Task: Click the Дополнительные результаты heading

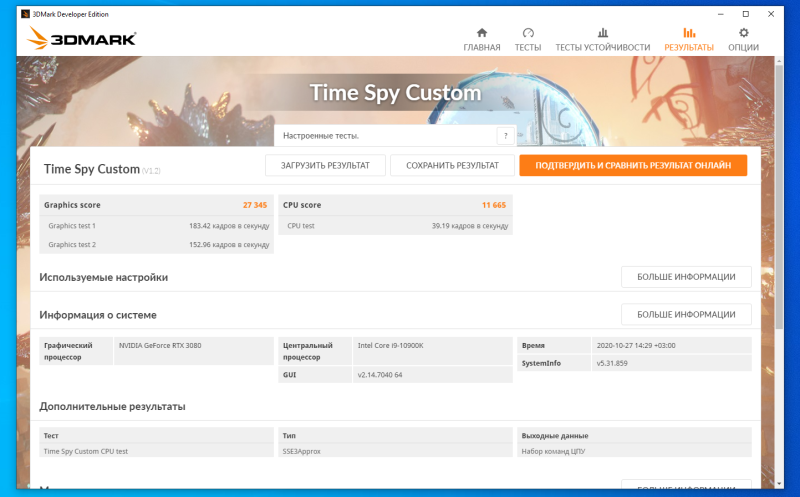Action: click(x=112, y=407)
